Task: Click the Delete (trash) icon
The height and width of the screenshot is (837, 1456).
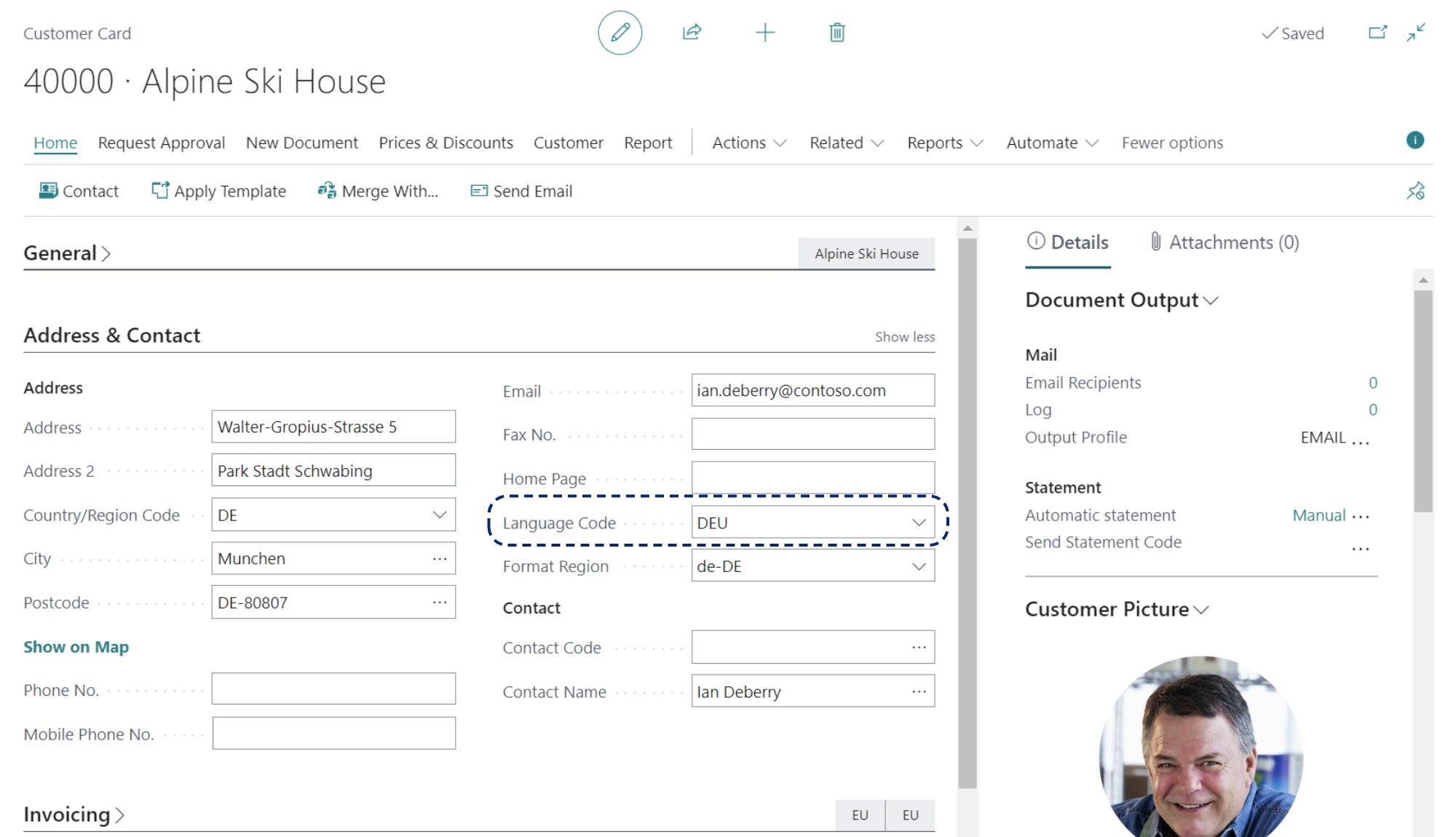Action: click(838, 32)
